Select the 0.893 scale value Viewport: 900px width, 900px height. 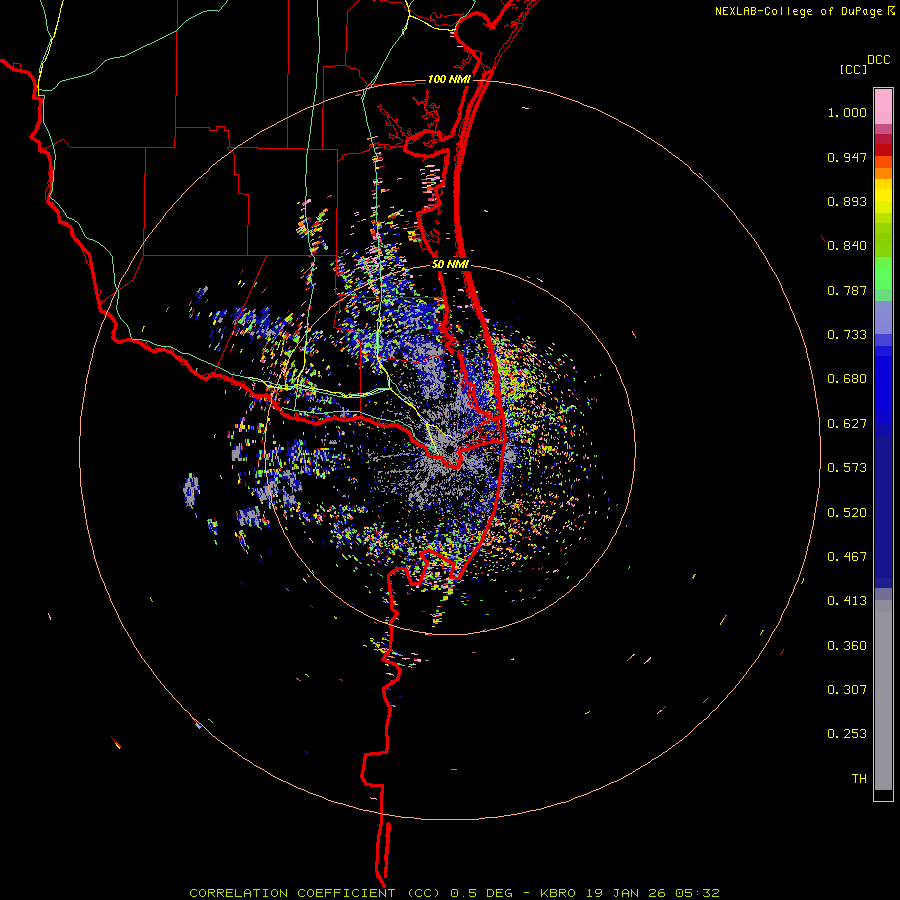(x=847, y=201)
